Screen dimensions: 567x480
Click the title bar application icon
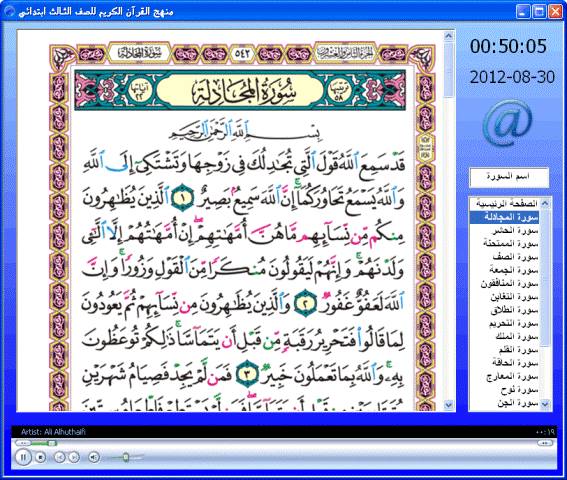pos(10,11)
